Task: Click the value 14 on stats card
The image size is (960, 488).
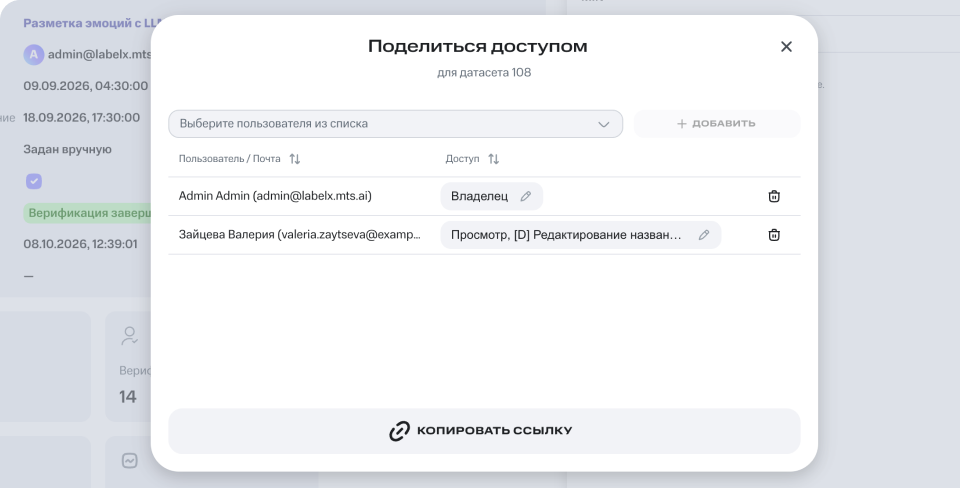Action: coord(127,397)
